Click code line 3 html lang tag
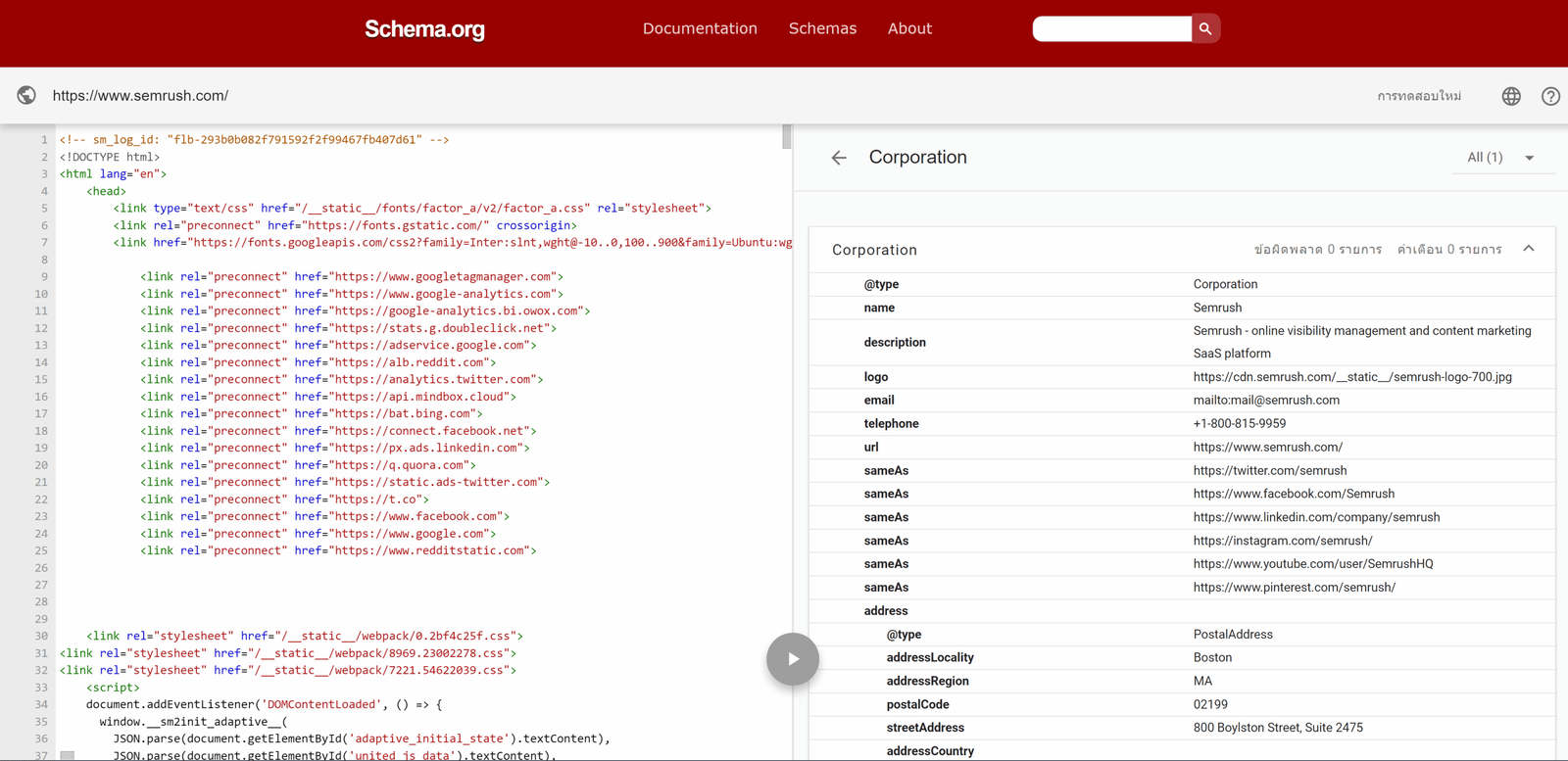This screenshot has height=761, width=1568. pos(113,174)
